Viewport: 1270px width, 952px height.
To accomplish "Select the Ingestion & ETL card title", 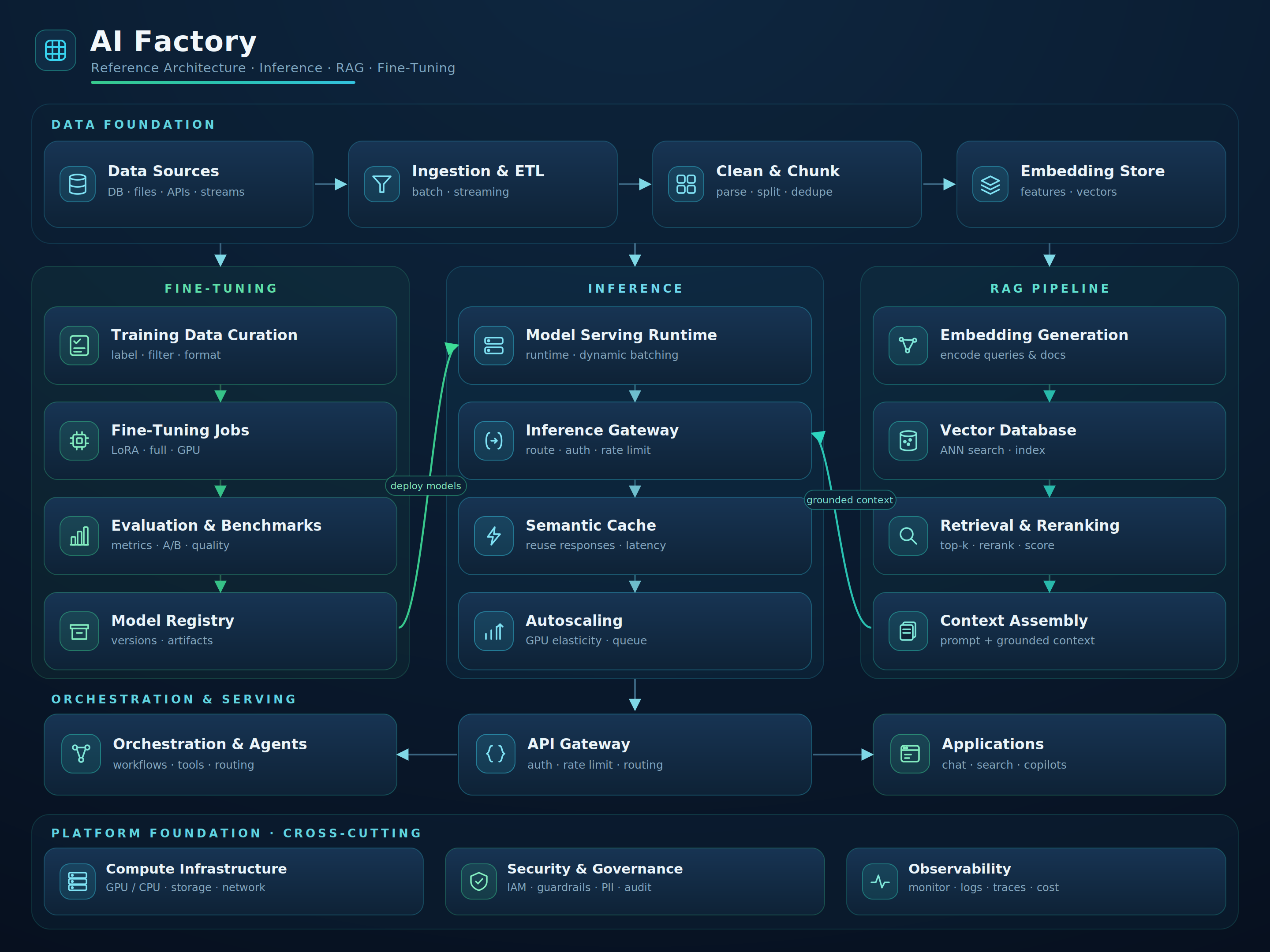I will [478, 171].
